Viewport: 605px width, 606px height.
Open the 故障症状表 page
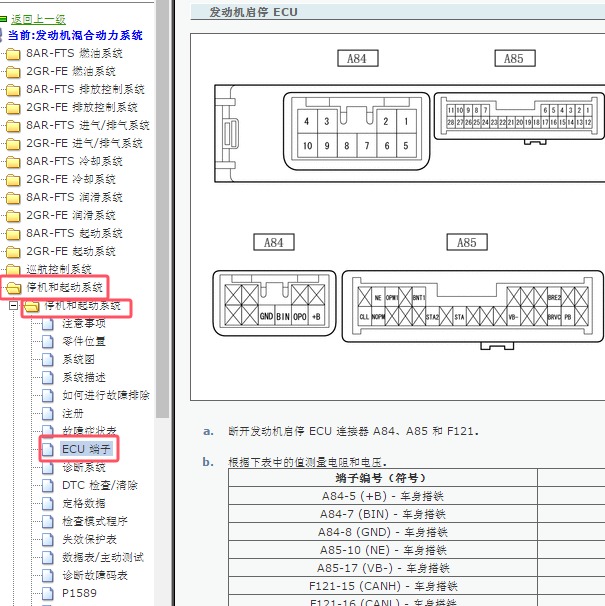point(89,431)
